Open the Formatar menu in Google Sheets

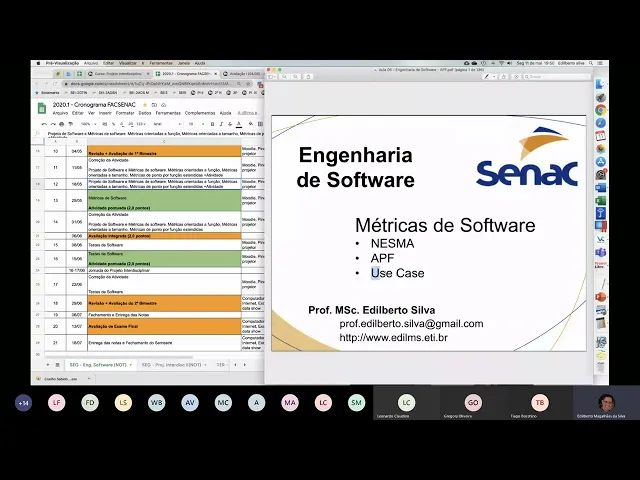[125, 113]
